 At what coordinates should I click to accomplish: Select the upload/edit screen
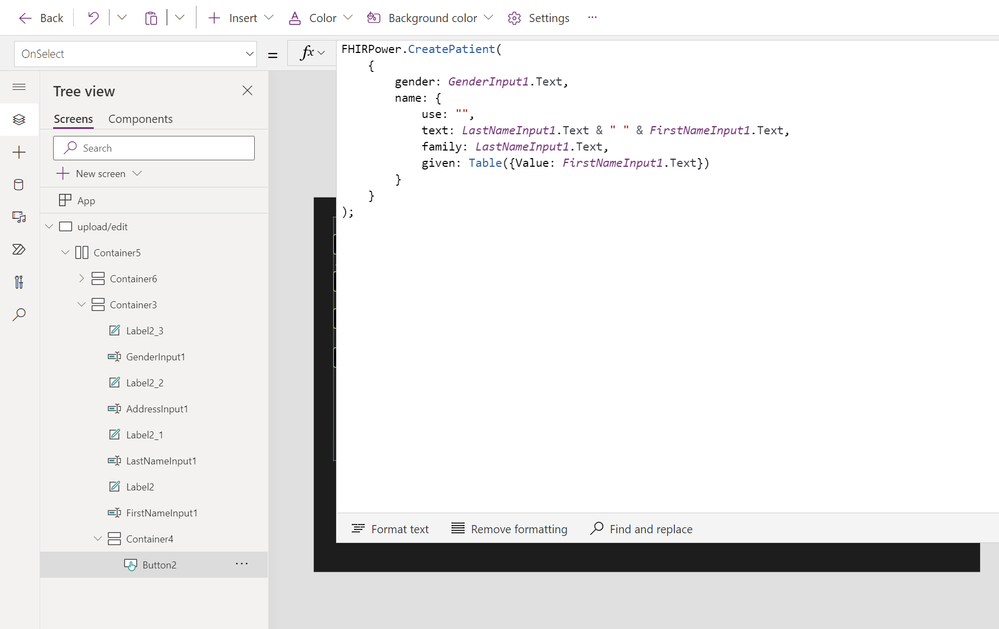[102, 227]
